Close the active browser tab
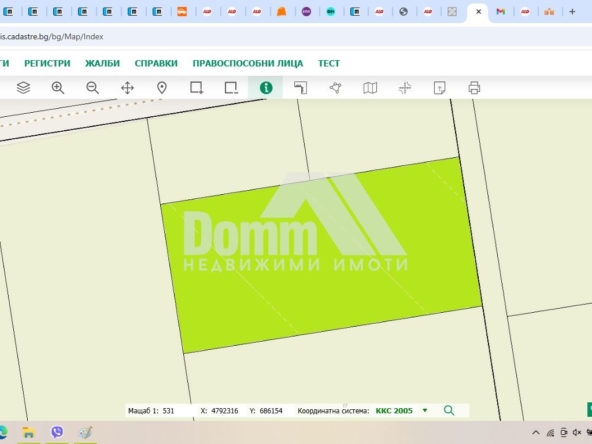Viewport: 592px width, 444px height. coord(478,12)
